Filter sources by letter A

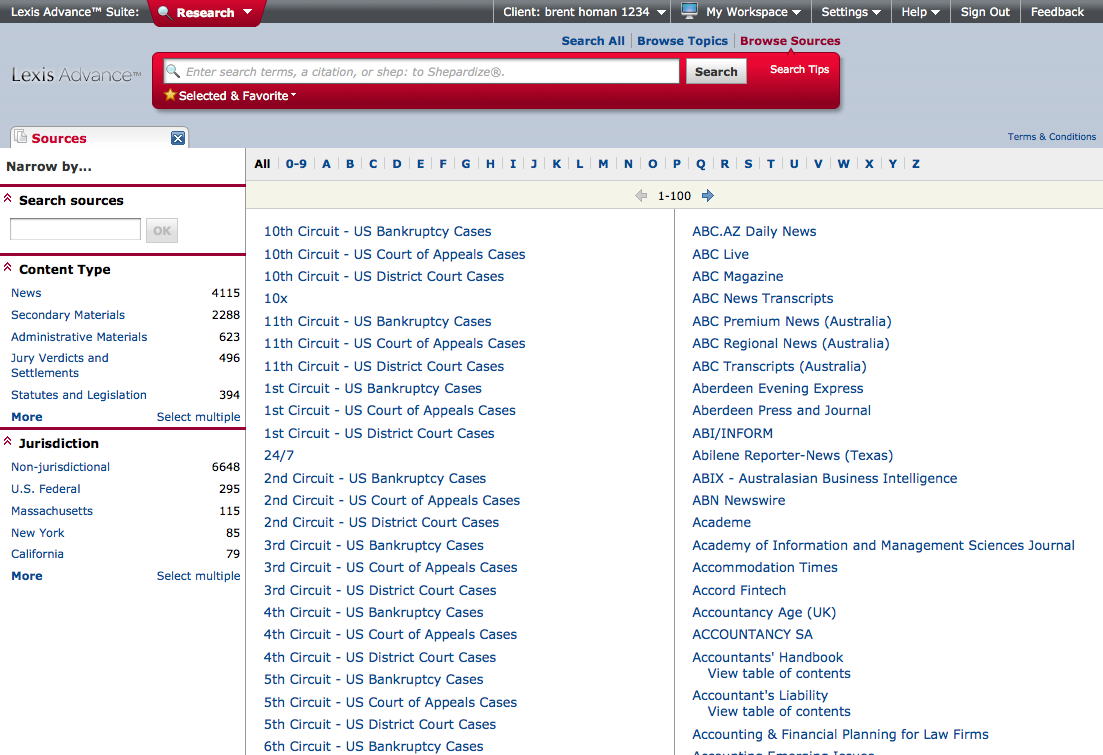pos(326,164)
